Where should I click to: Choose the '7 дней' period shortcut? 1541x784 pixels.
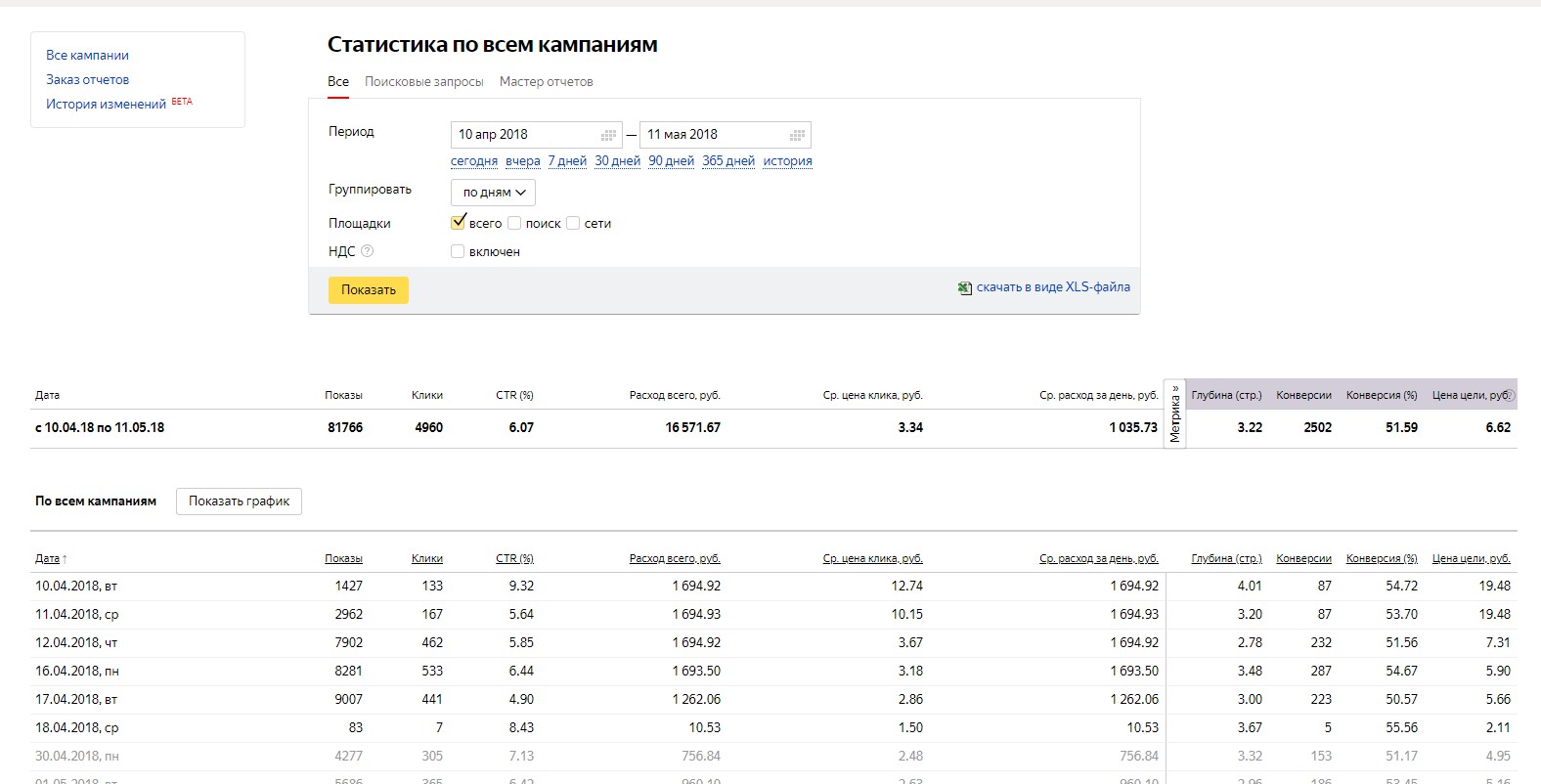click(567, 160)
